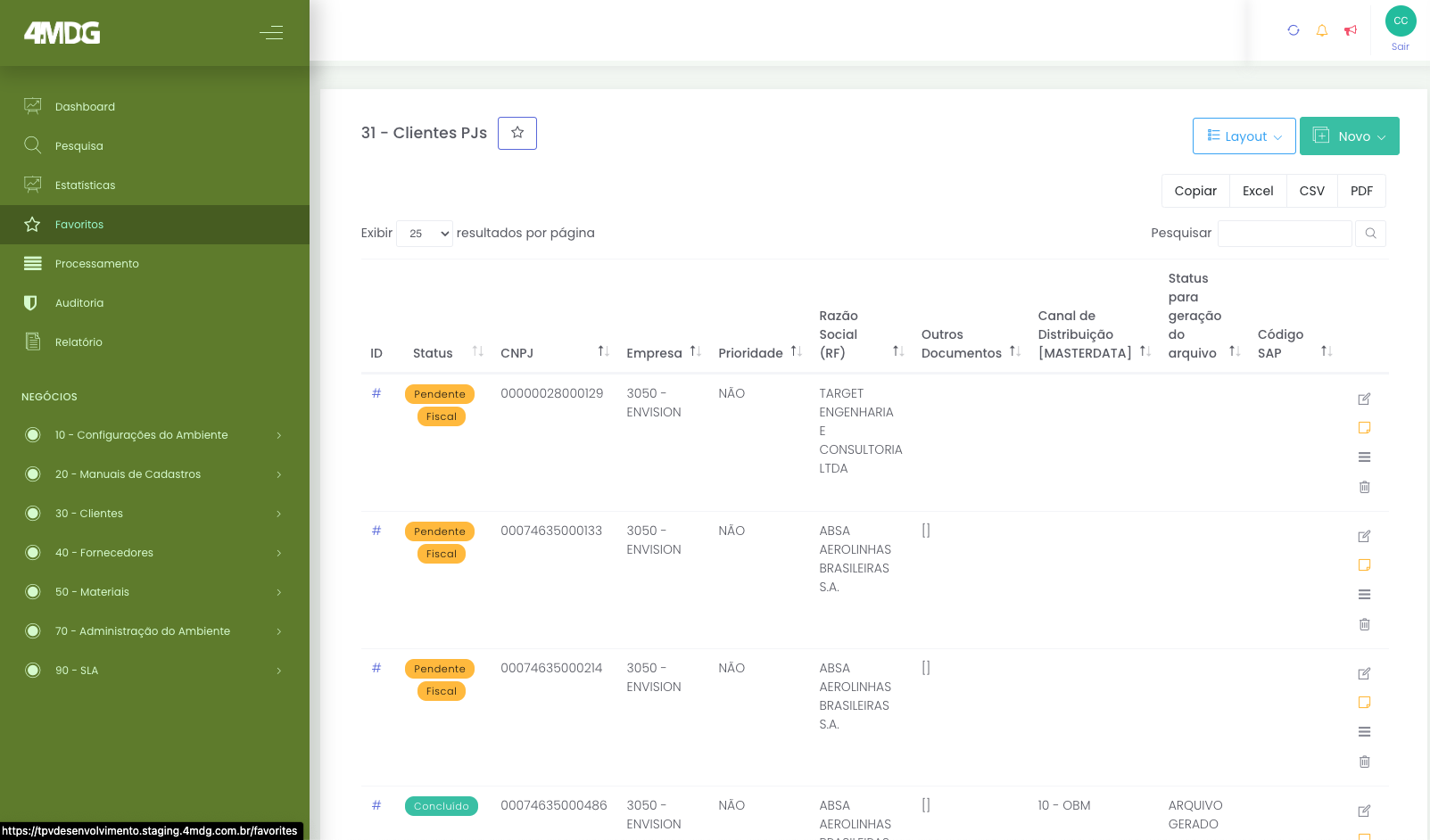
Task: Export the table using the PDF button
Action: coord(1361,190)
